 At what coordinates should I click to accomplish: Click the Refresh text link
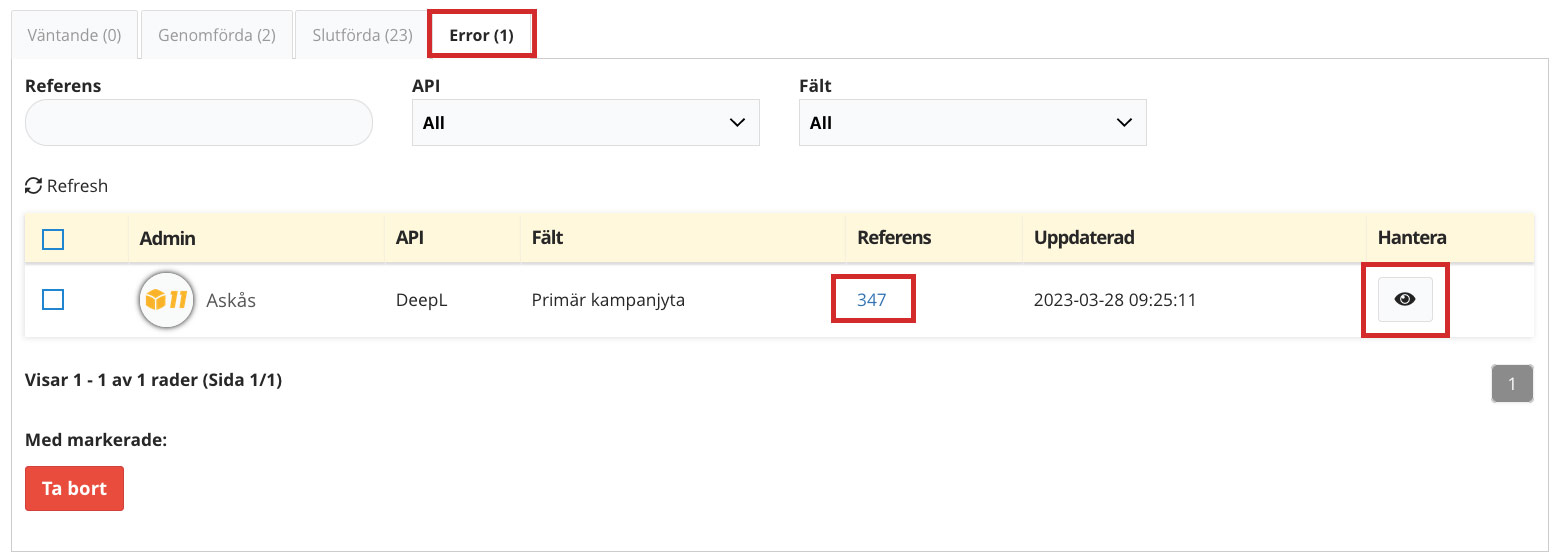pyautogui.click(x=77, y=186)
